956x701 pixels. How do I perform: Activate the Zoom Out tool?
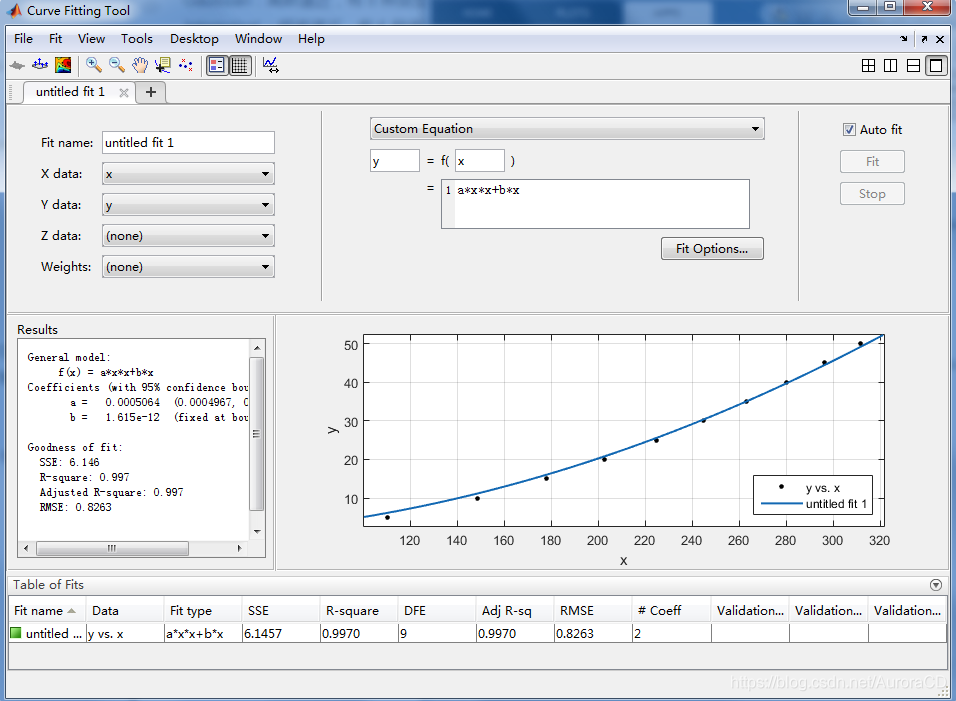tap(116, 65)
